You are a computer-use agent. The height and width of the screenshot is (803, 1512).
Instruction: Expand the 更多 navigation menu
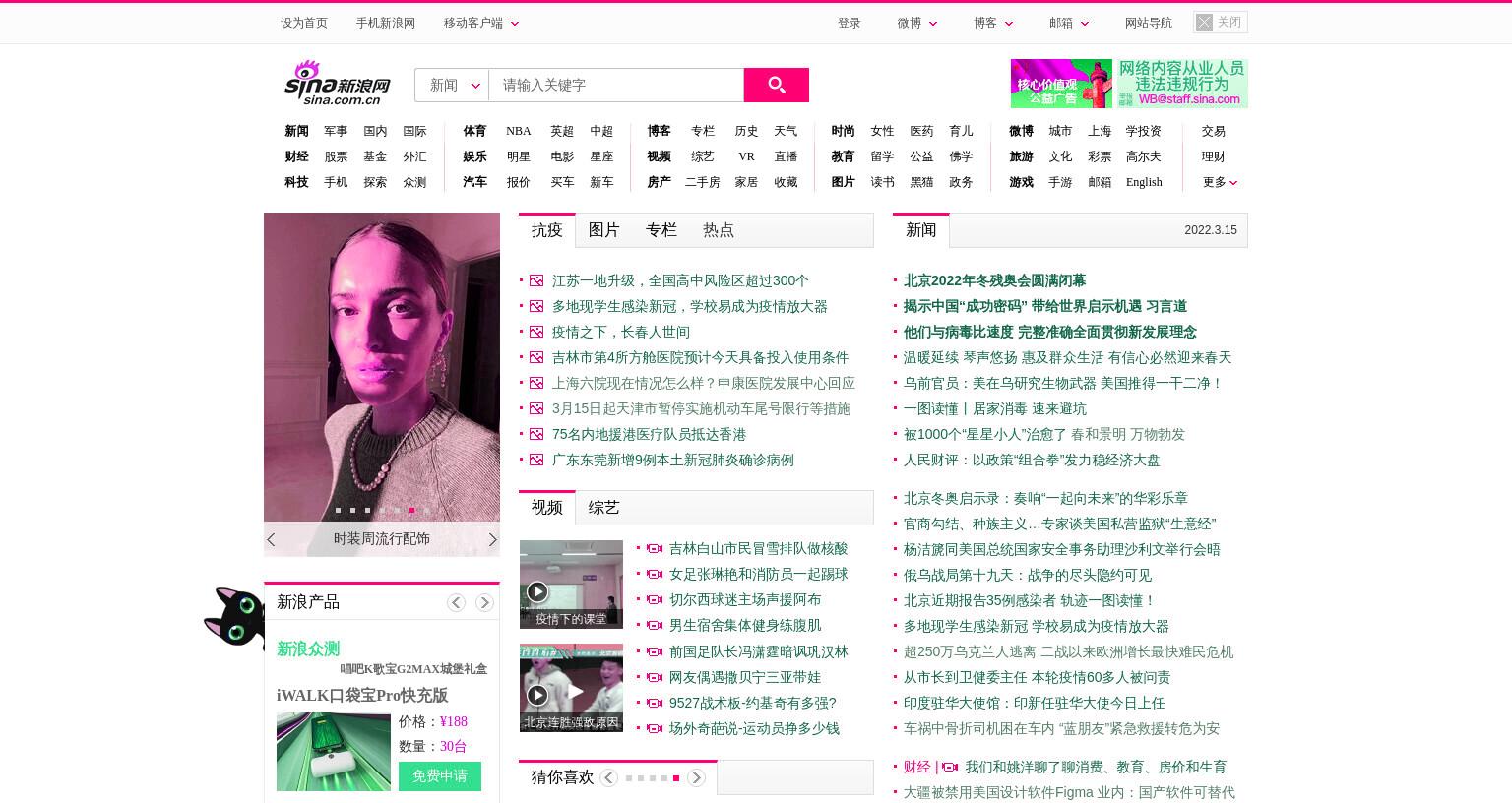coord(1220,182)
